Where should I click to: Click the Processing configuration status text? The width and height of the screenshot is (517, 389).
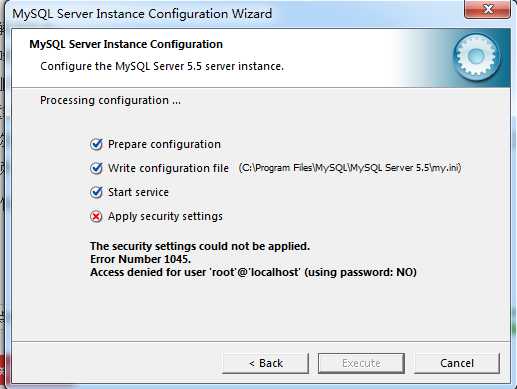110,100
